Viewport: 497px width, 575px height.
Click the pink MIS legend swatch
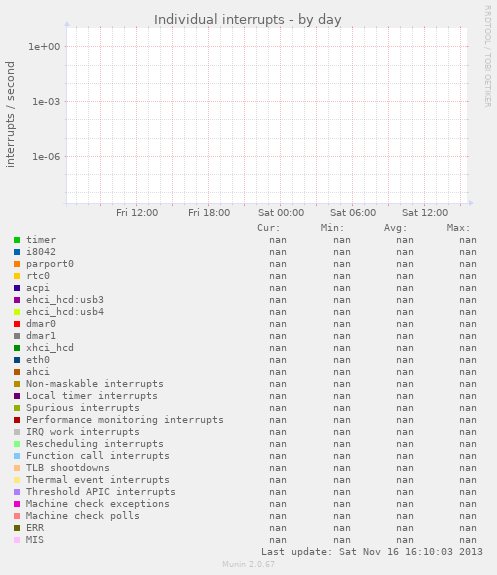pyautogui.click(x=17, y=540)
